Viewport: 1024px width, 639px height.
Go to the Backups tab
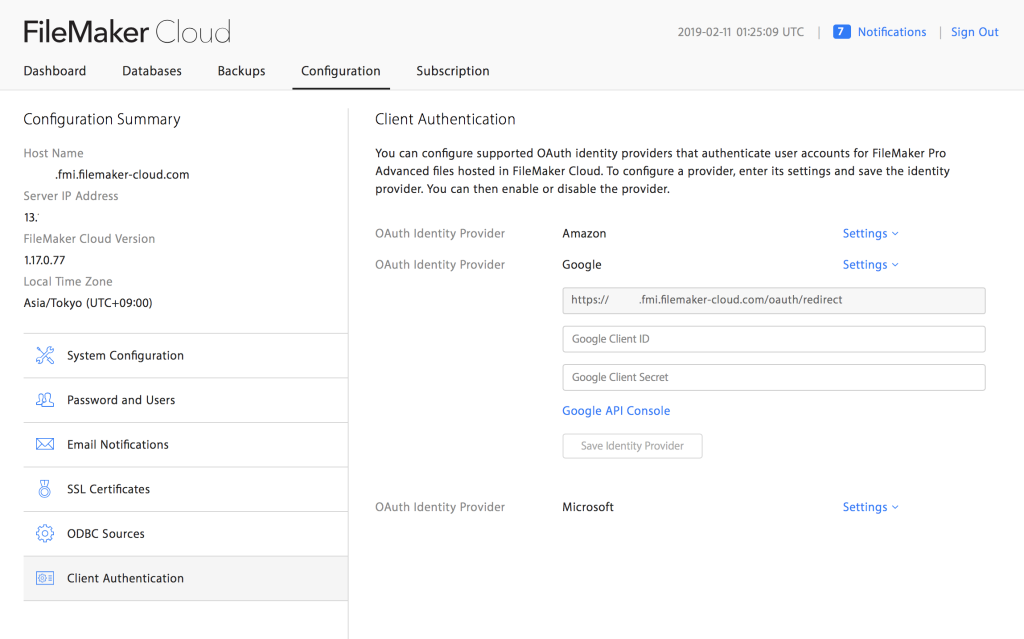(241, 71)
